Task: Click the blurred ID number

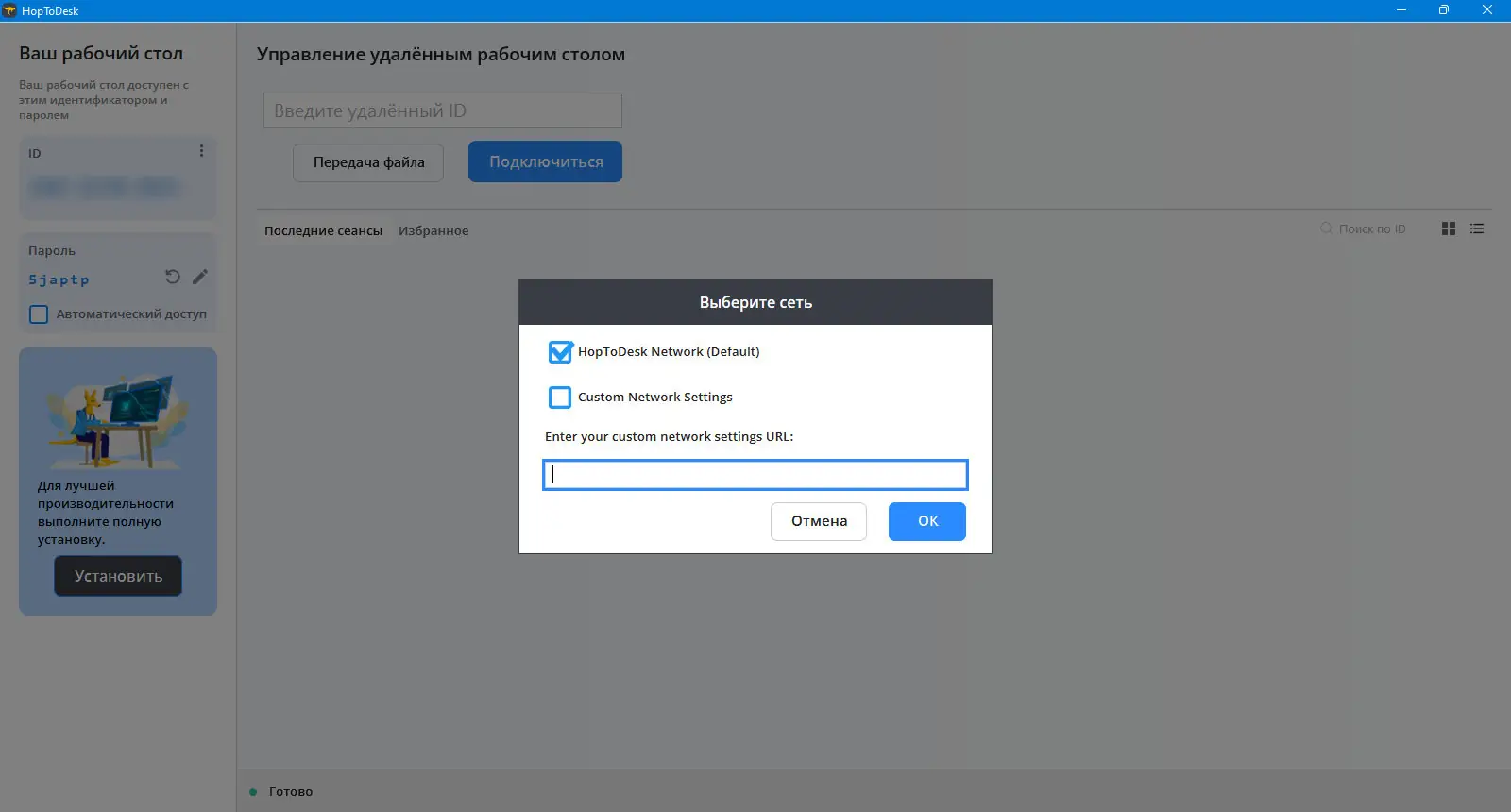Action: (x=104, y=187)
